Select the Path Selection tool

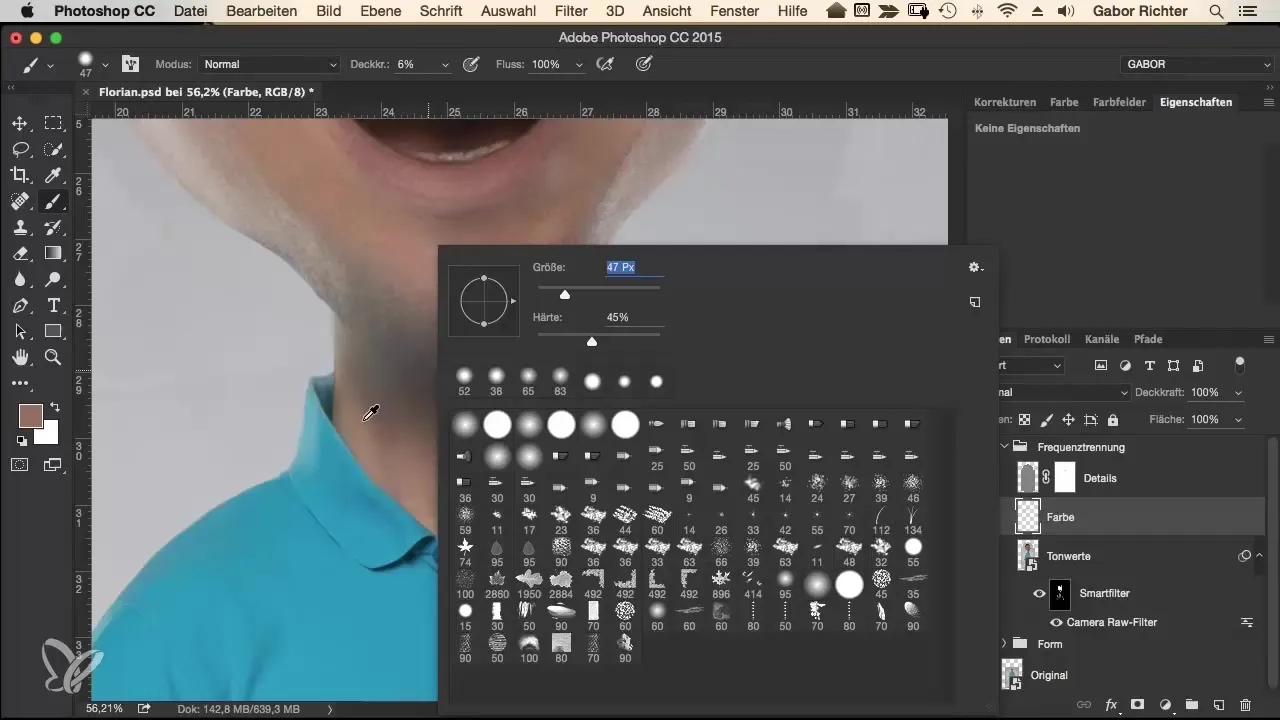click(x=19, y=331)
